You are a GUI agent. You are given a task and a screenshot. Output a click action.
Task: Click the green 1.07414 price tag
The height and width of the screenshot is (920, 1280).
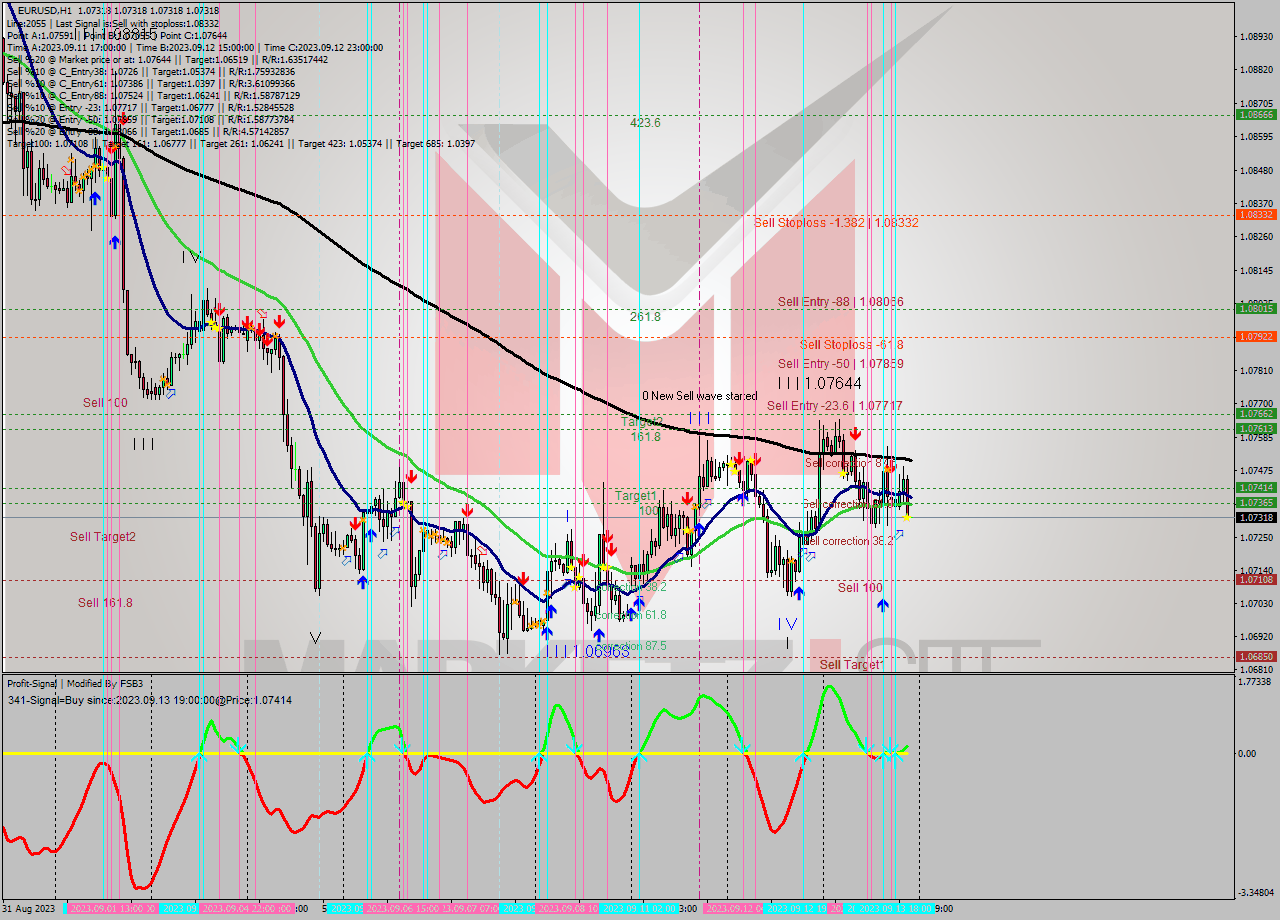point(1256,488)
